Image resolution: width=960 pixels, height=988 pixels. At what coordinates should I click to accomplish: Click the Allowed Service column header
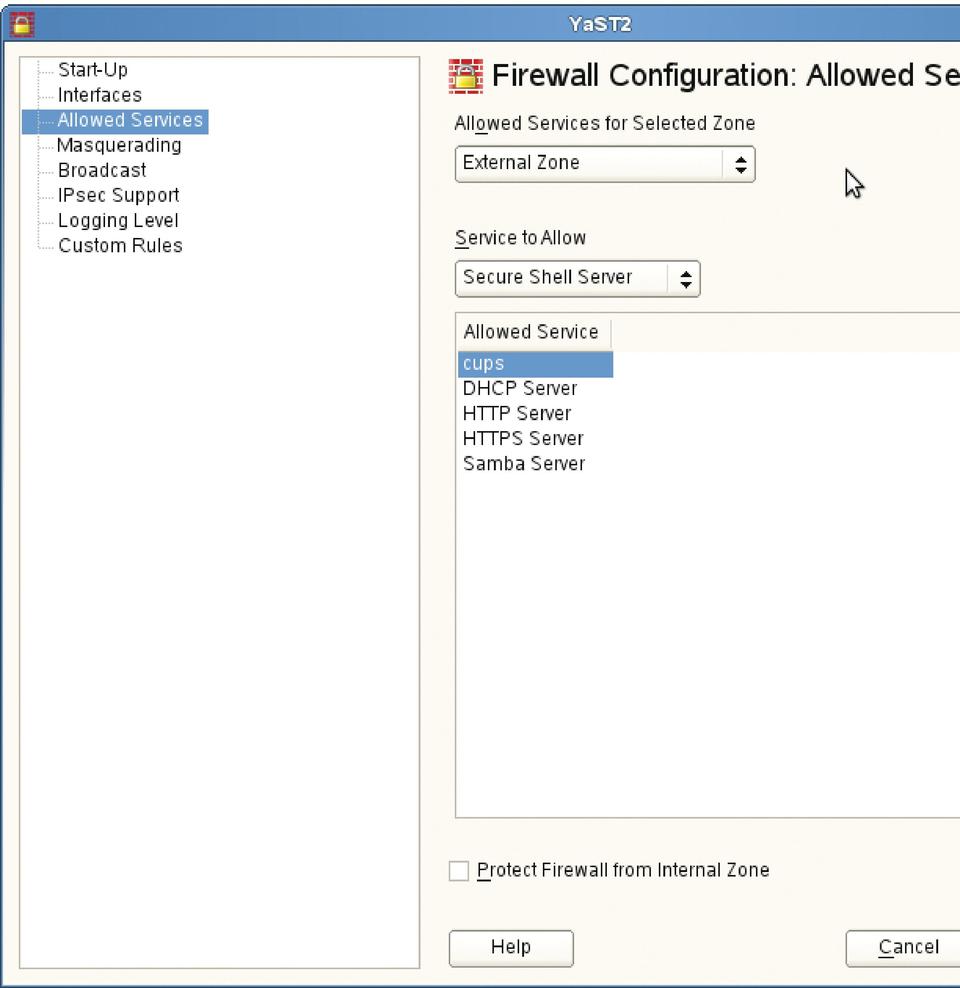click(x=531, y=332)
